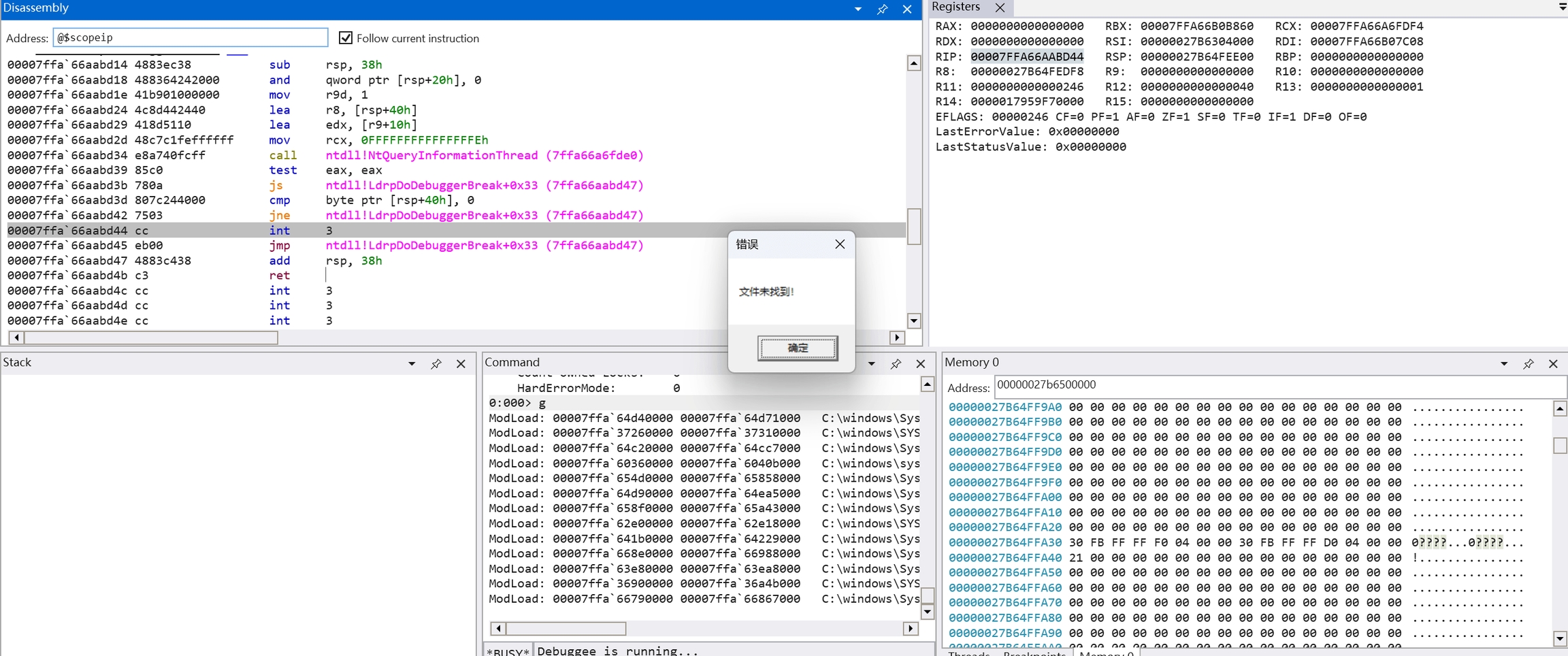Open the Memory 0 window options dropdown

1503,364
